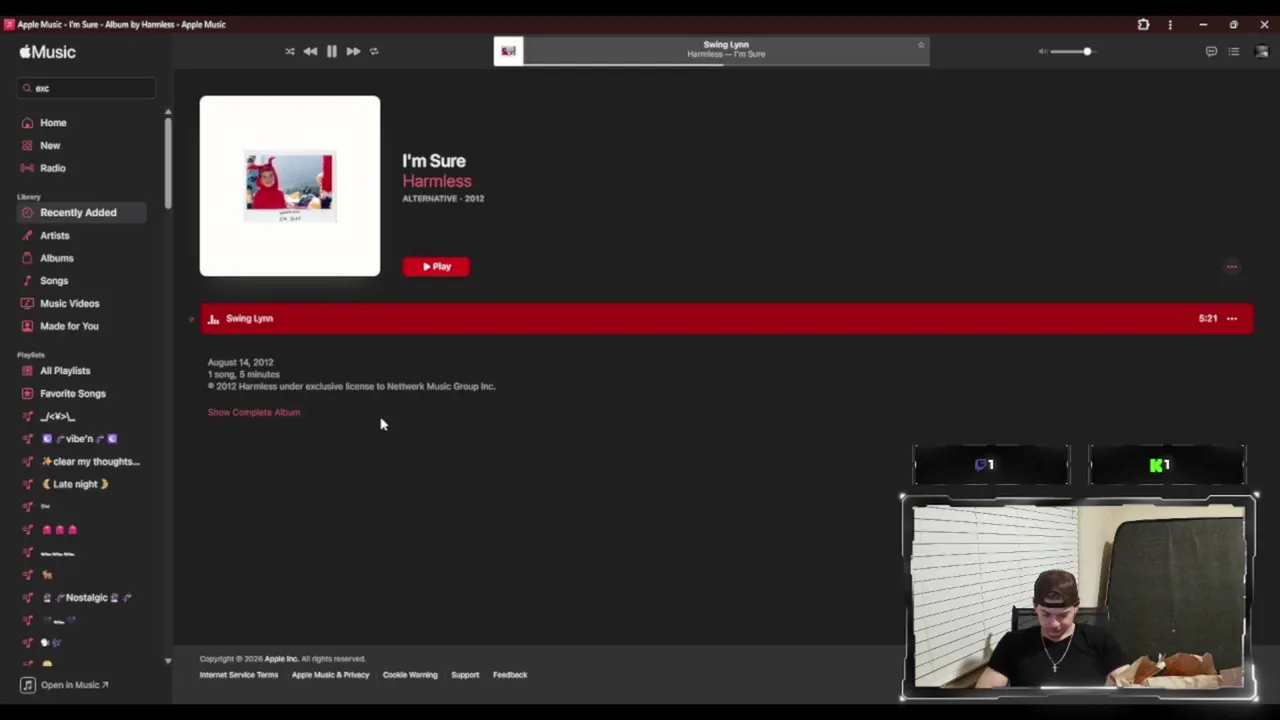Go to Home in the sidebar
1280x720 pixels.
(x=53, y=123)
